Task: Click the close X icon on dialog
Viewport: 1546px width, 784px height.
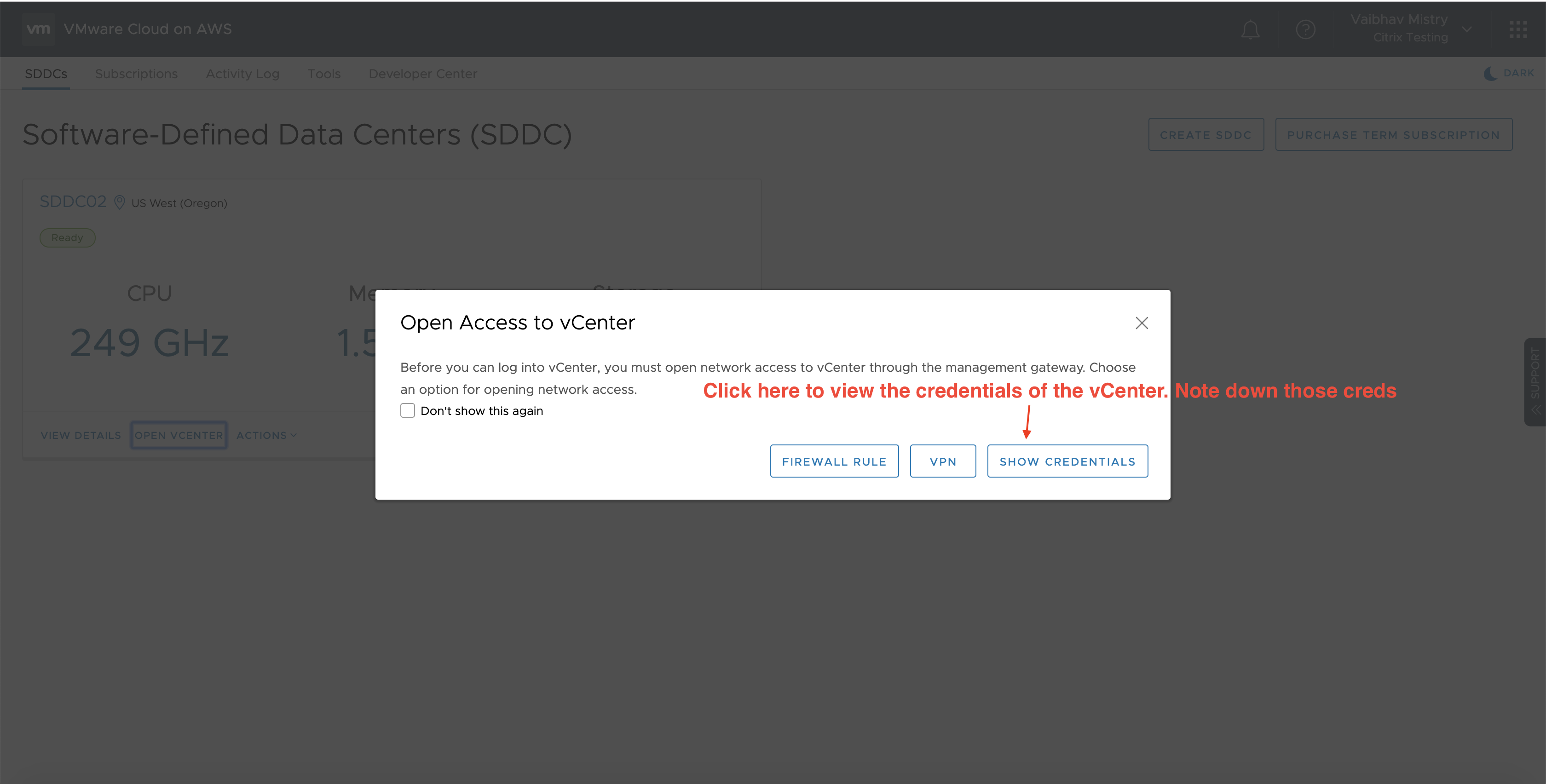Action: (x=1142, y=323)
